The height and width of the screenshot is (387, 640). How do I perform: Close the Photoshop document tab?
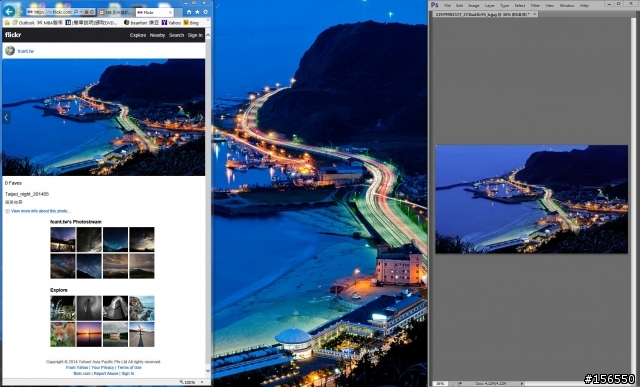point(535,14)
